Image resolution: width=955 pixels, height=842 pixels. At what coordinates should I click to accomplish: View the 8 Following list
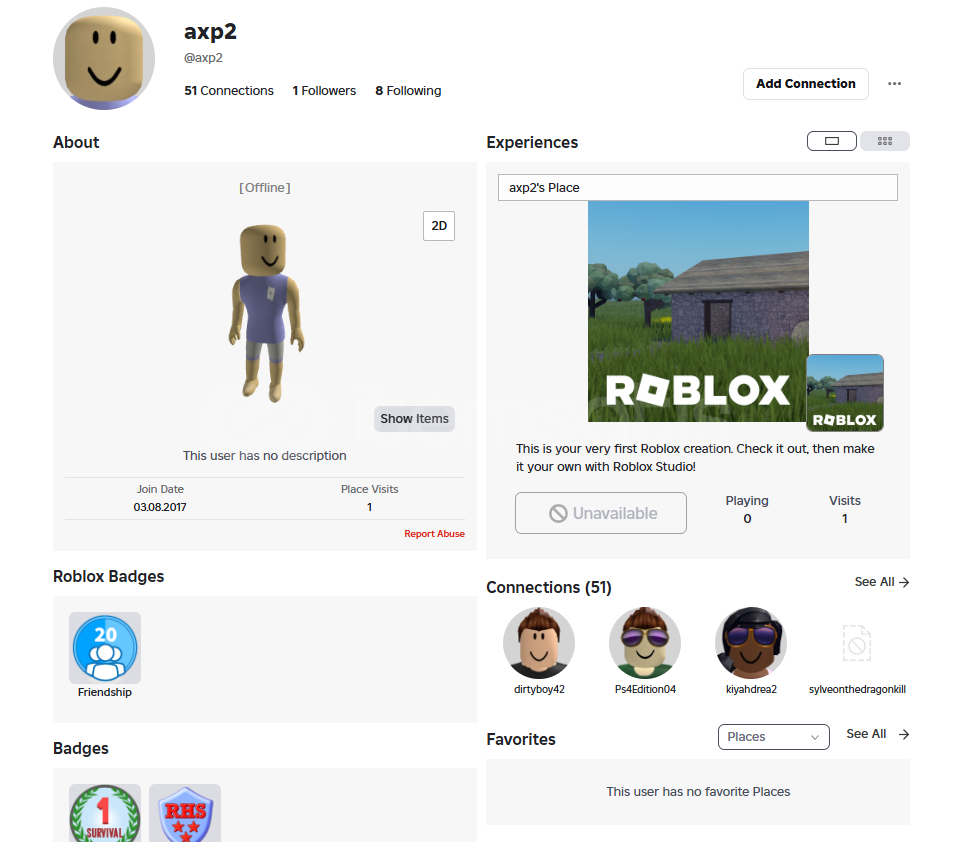[x=408, y=91]
